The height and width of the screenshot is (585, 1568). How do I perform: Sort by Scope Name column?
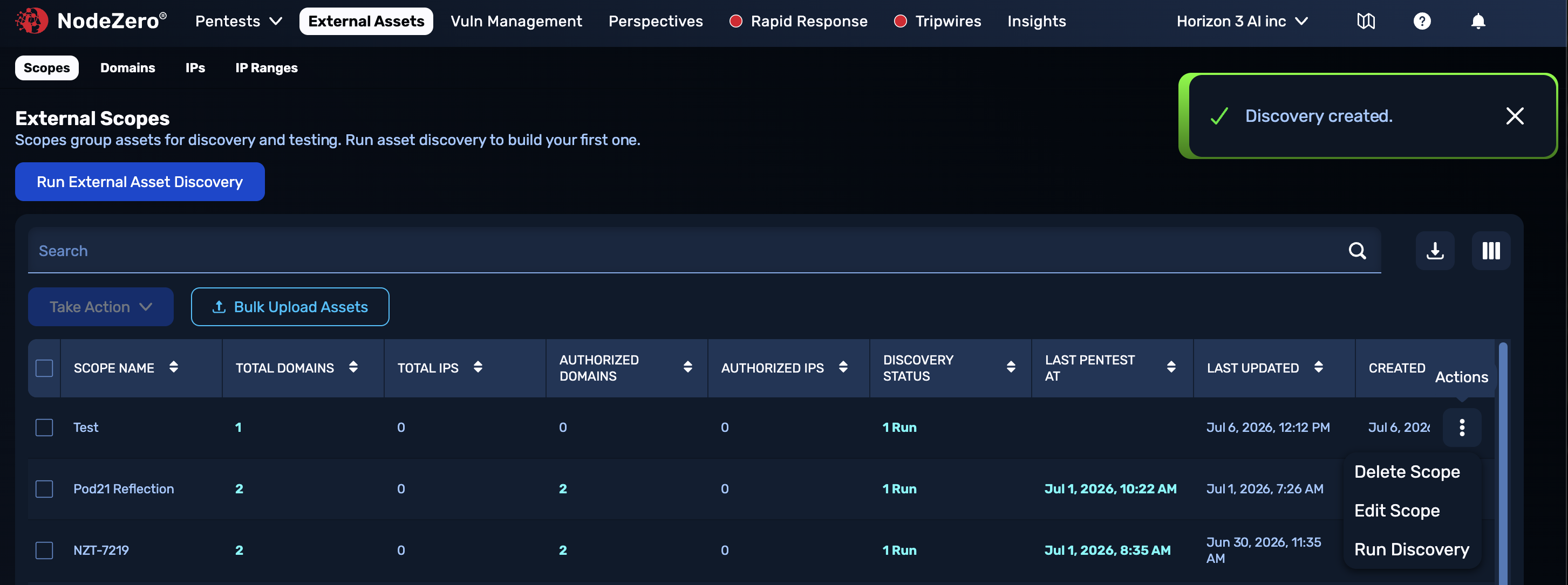(174, 367)
